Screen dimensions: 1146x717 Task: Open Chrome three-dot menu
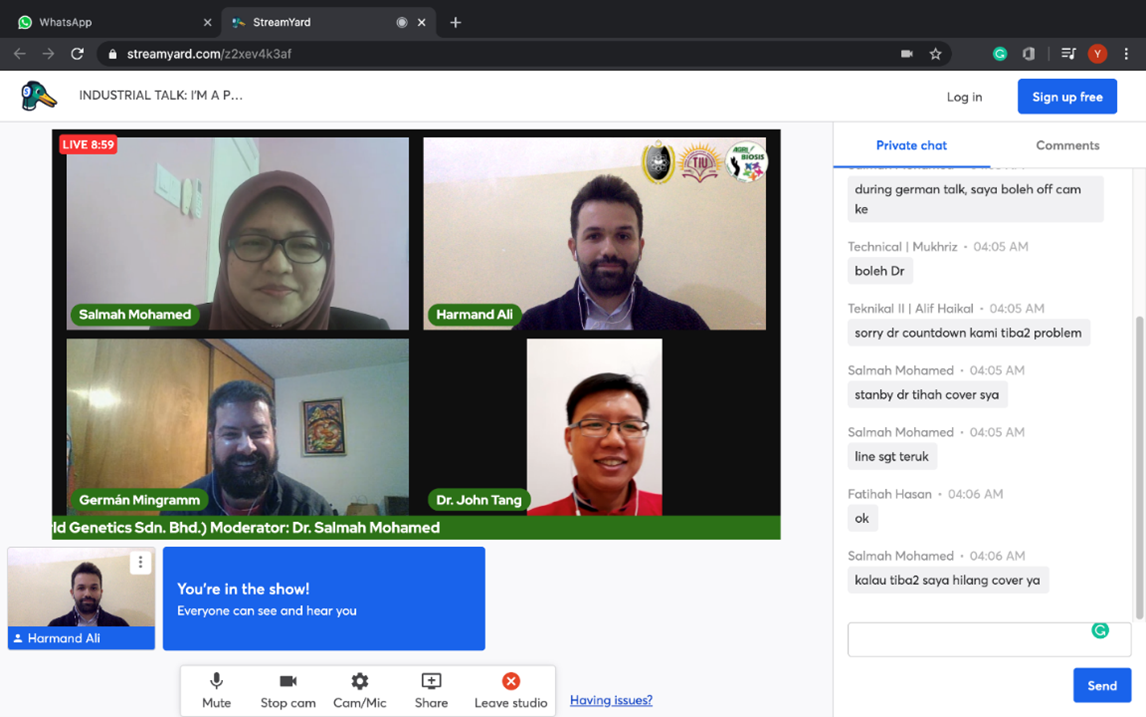pos(1126,54)
